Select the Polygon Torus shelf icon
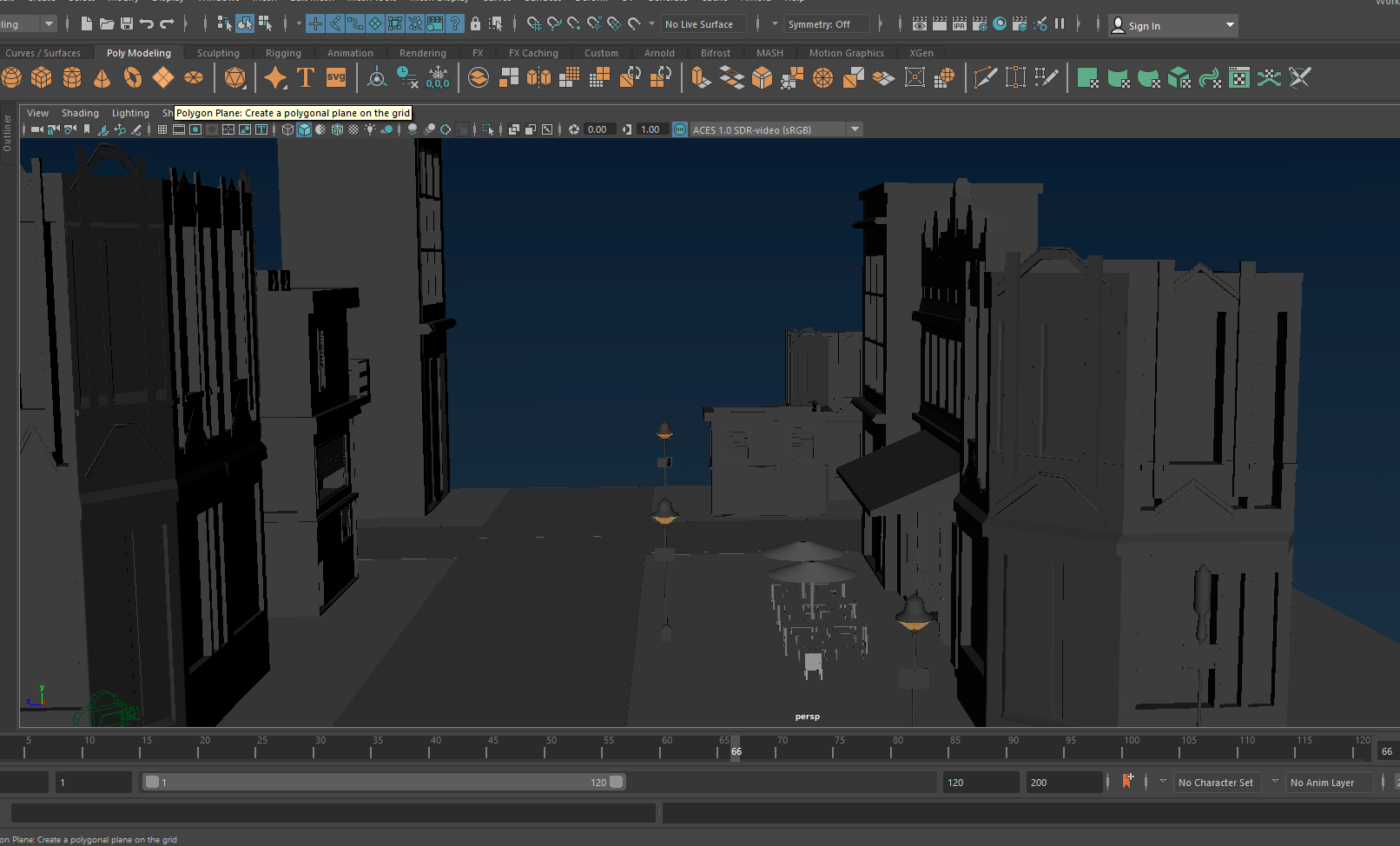 tap(132, 78)
